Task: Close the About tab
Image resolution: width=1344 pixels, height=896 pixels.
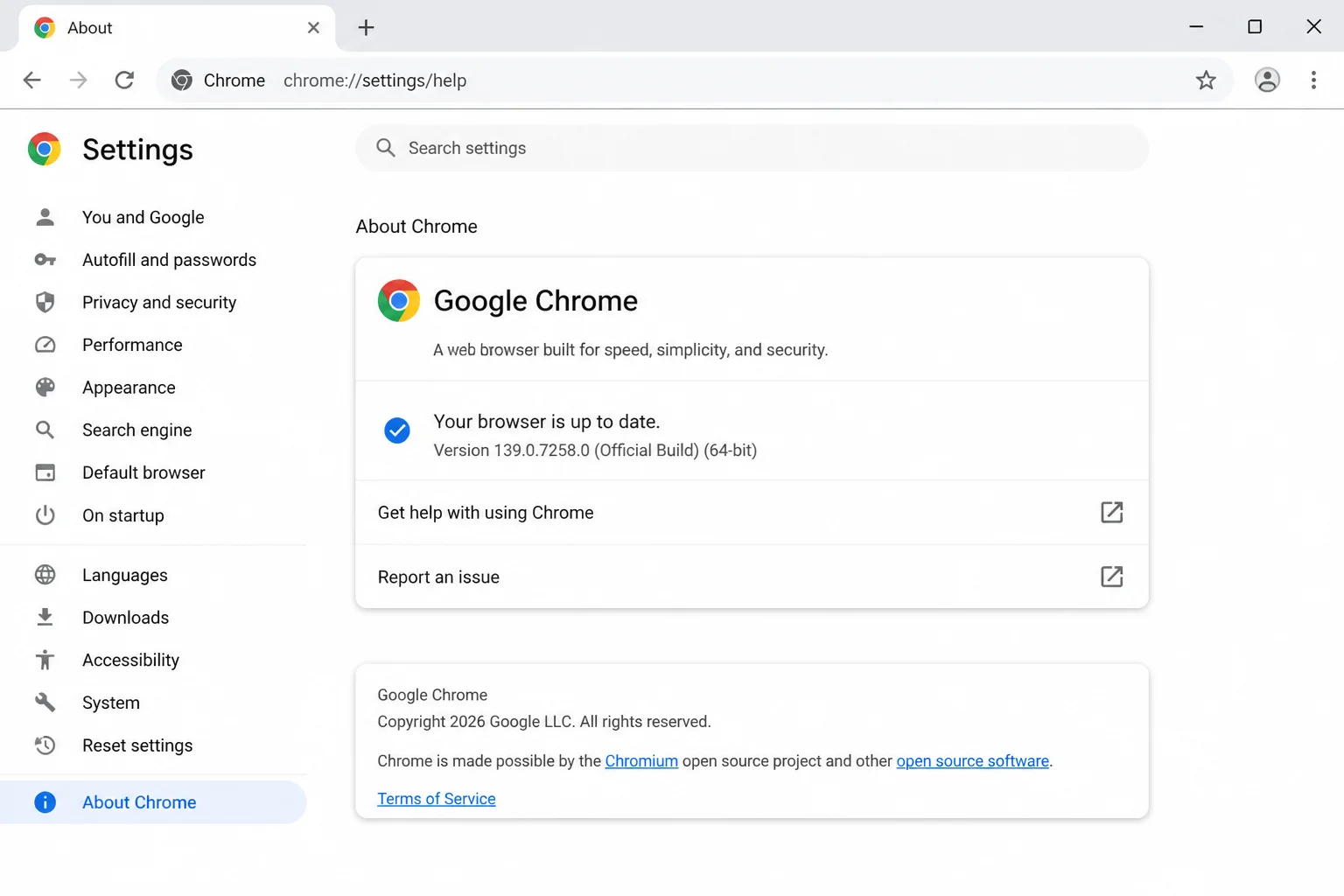Action: [x=313, y=28]
